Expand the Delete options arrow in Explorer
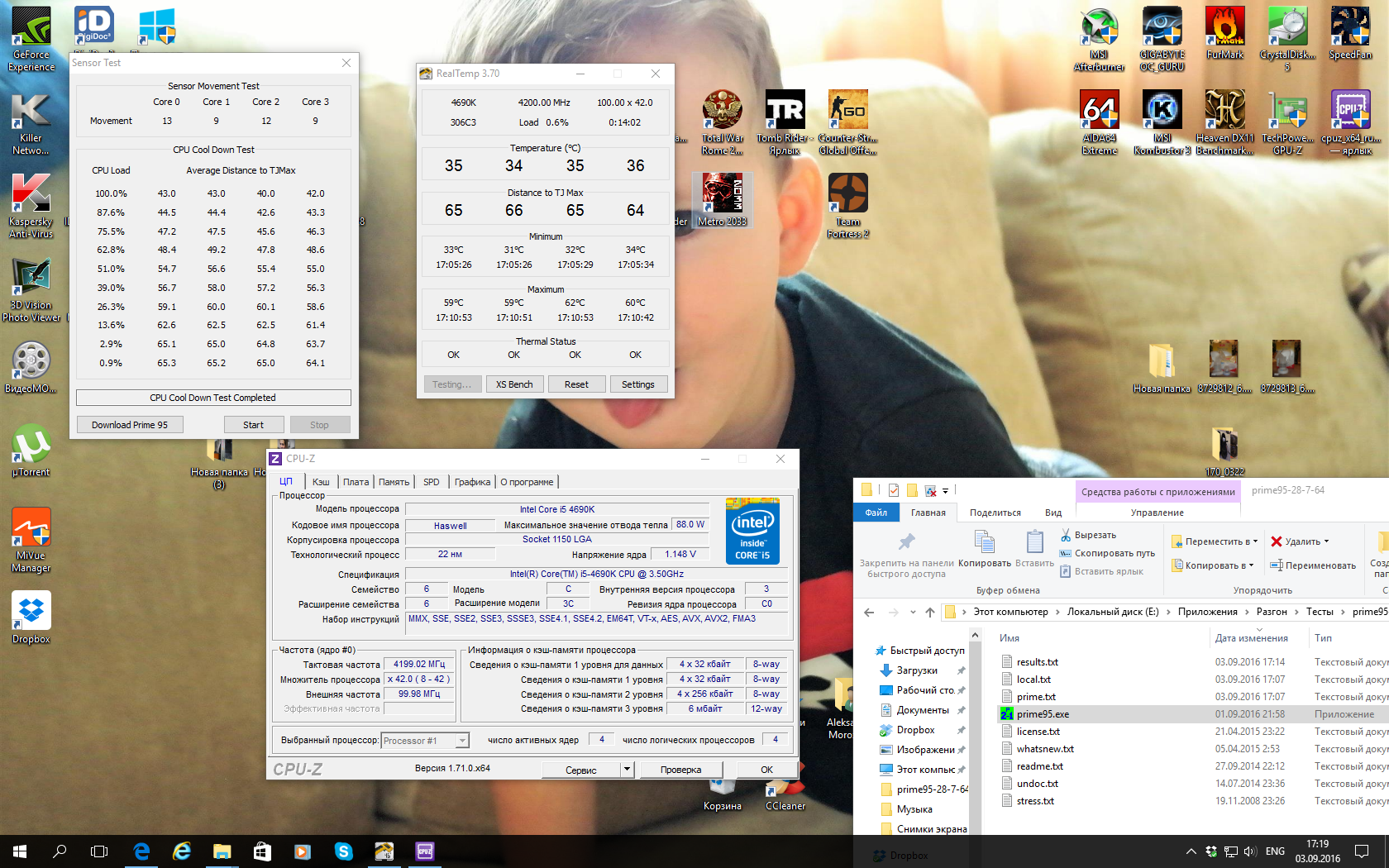The image size is (1389, 868). (x=1326, y=541)
